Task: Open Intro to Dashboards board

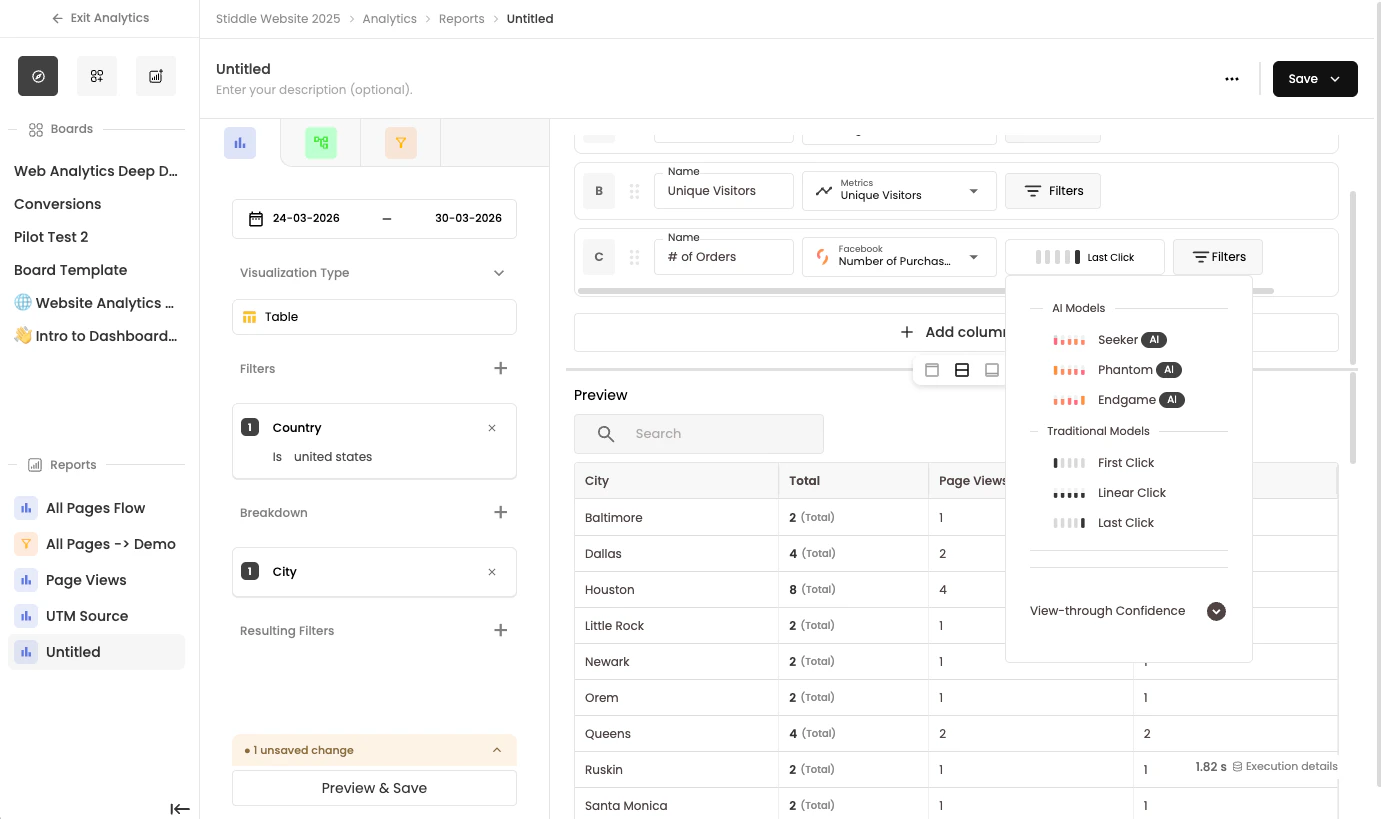Action: (x=96, y=336)
